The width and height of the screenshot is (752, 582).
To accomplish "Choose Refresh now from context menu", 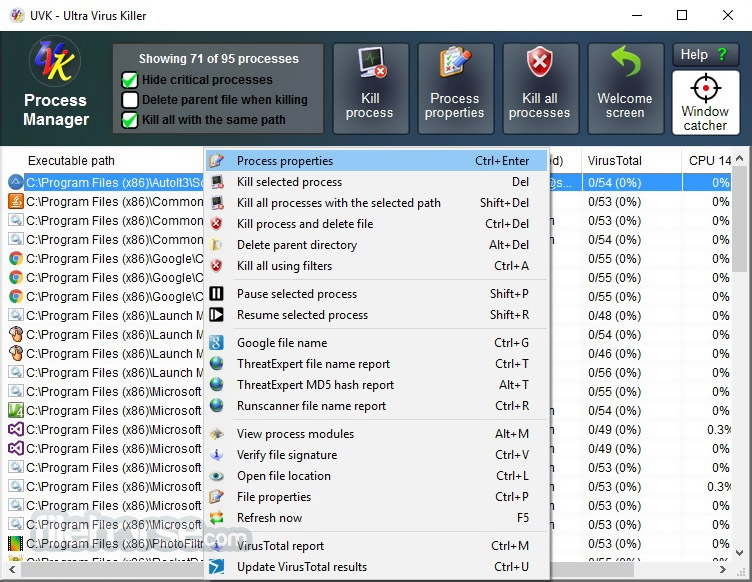I will pos(376,518).
